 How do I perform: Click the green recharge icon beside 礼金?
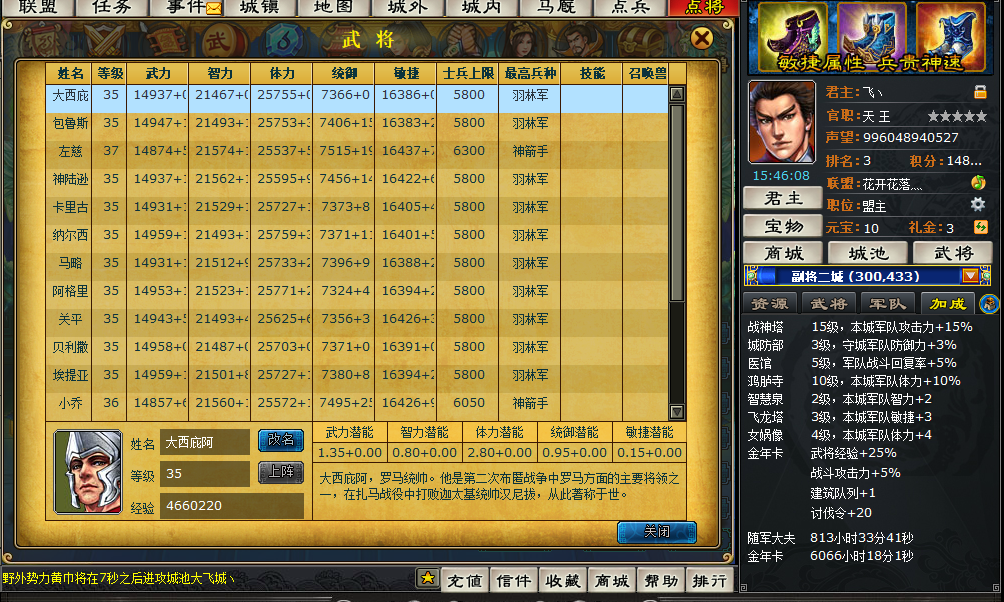click(x=980, y=227)
